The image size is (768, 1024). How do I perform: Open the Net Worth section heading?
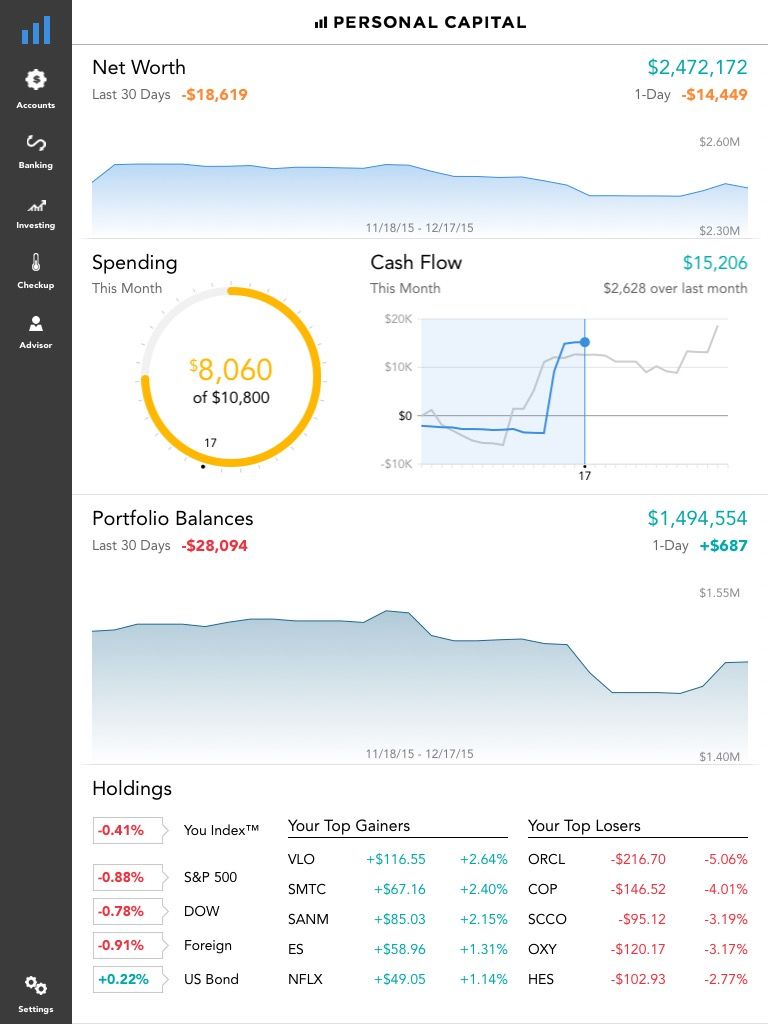tap(139, 68)
